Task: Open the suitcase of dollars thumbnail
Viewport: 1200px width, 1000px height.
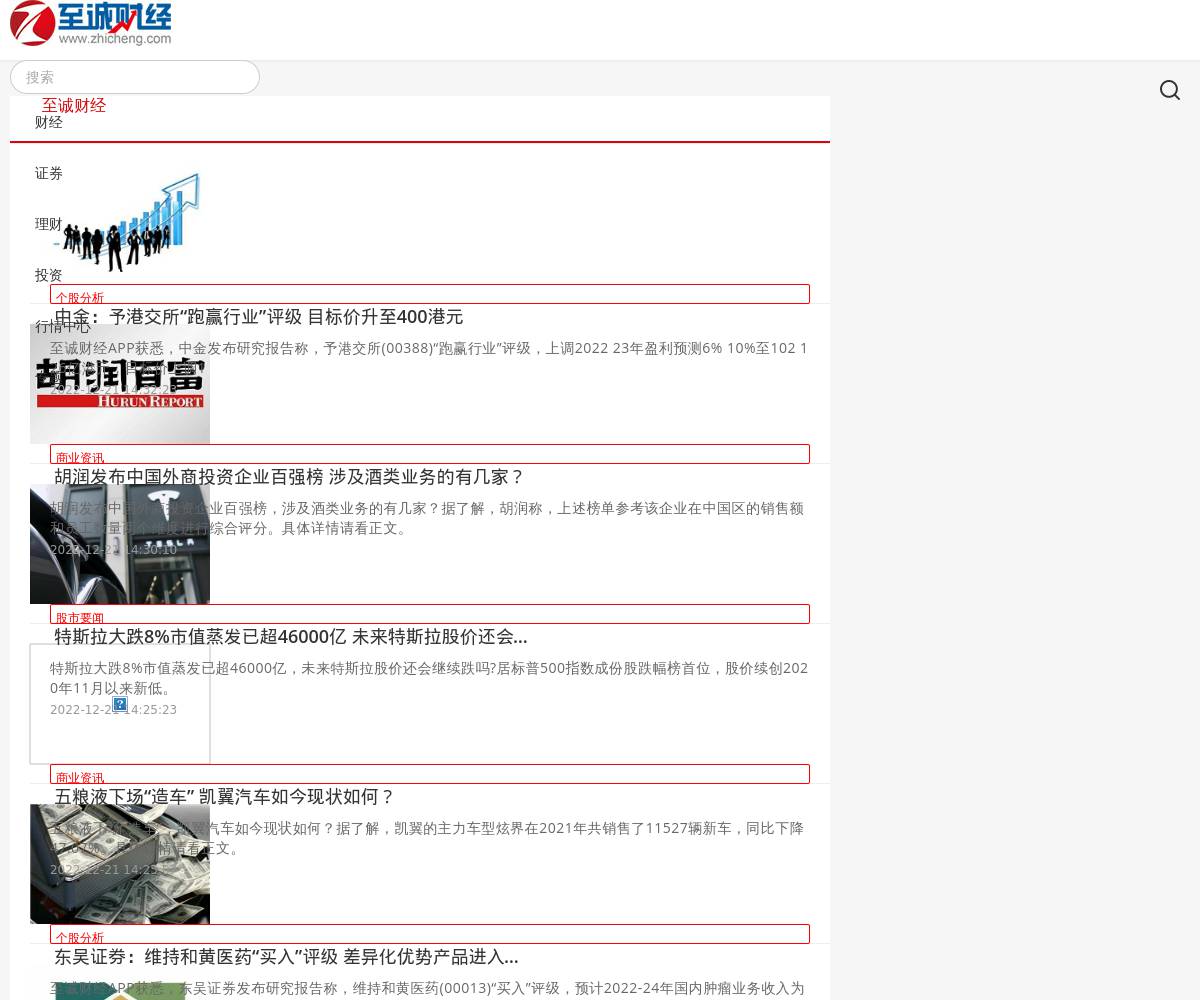Action: point(120,864)
